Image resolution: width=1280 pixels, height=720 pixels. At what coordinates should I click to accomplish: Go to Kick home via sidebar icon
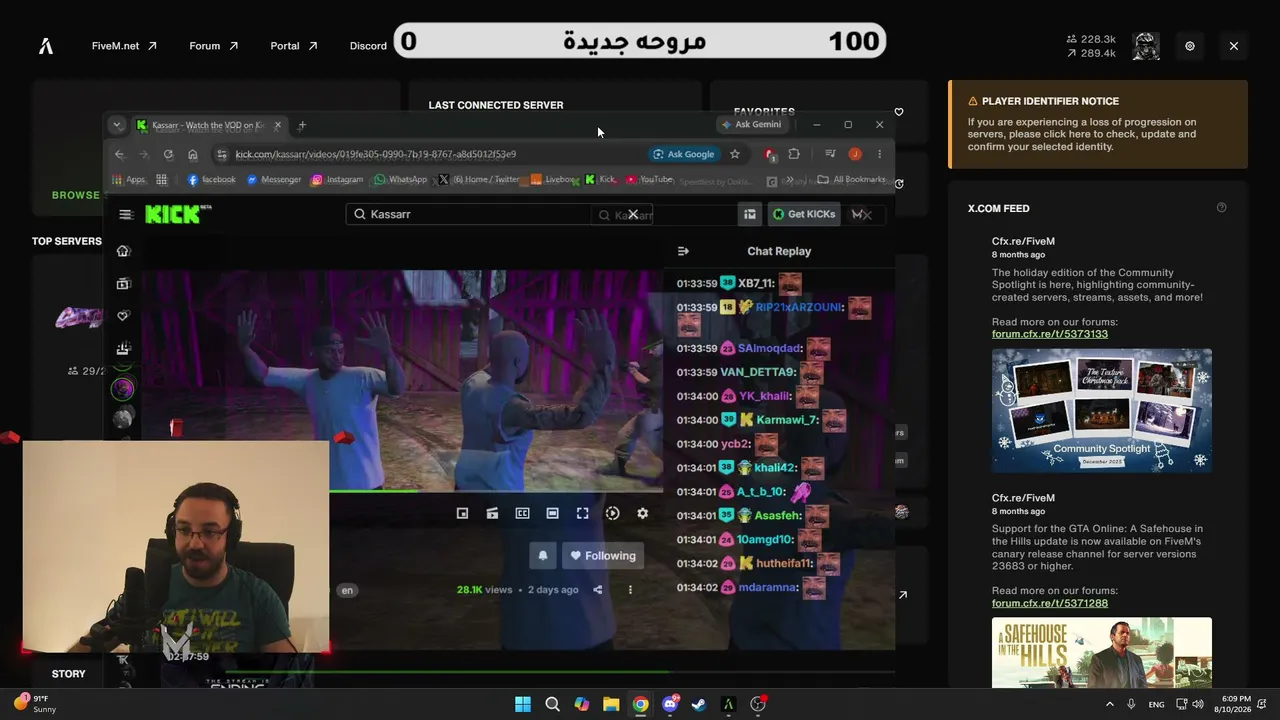123,251
